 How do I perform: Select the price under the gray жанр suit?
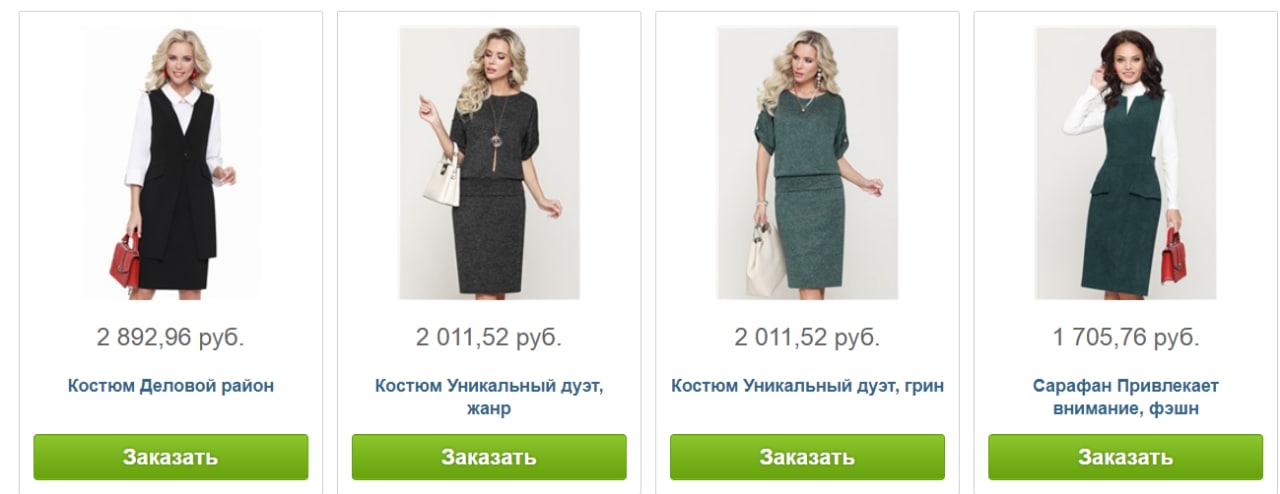(489, 337)
